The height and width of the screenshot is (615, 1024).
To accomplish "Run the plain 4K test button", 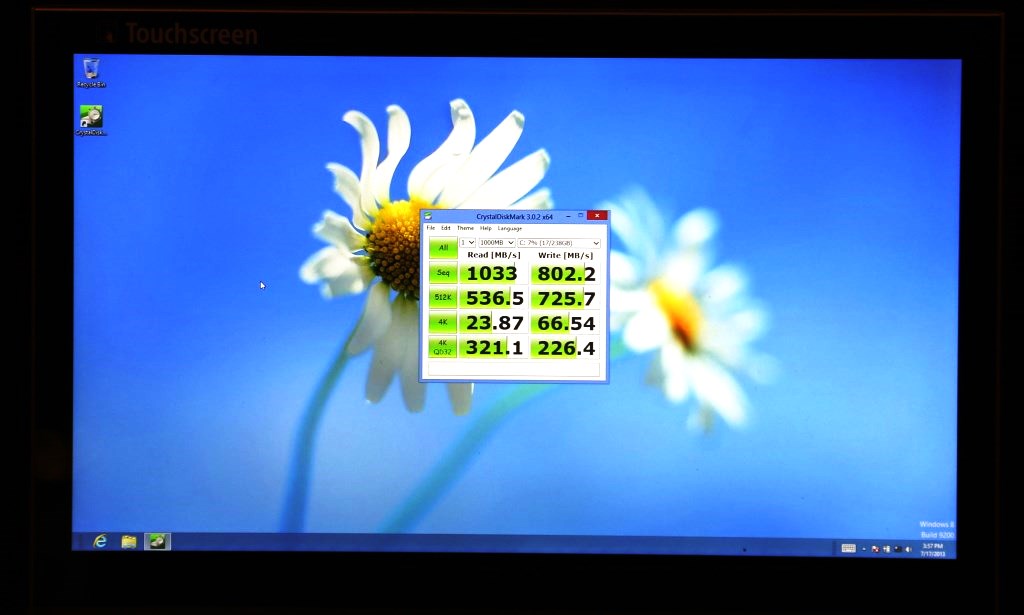I will click(443, 322).
